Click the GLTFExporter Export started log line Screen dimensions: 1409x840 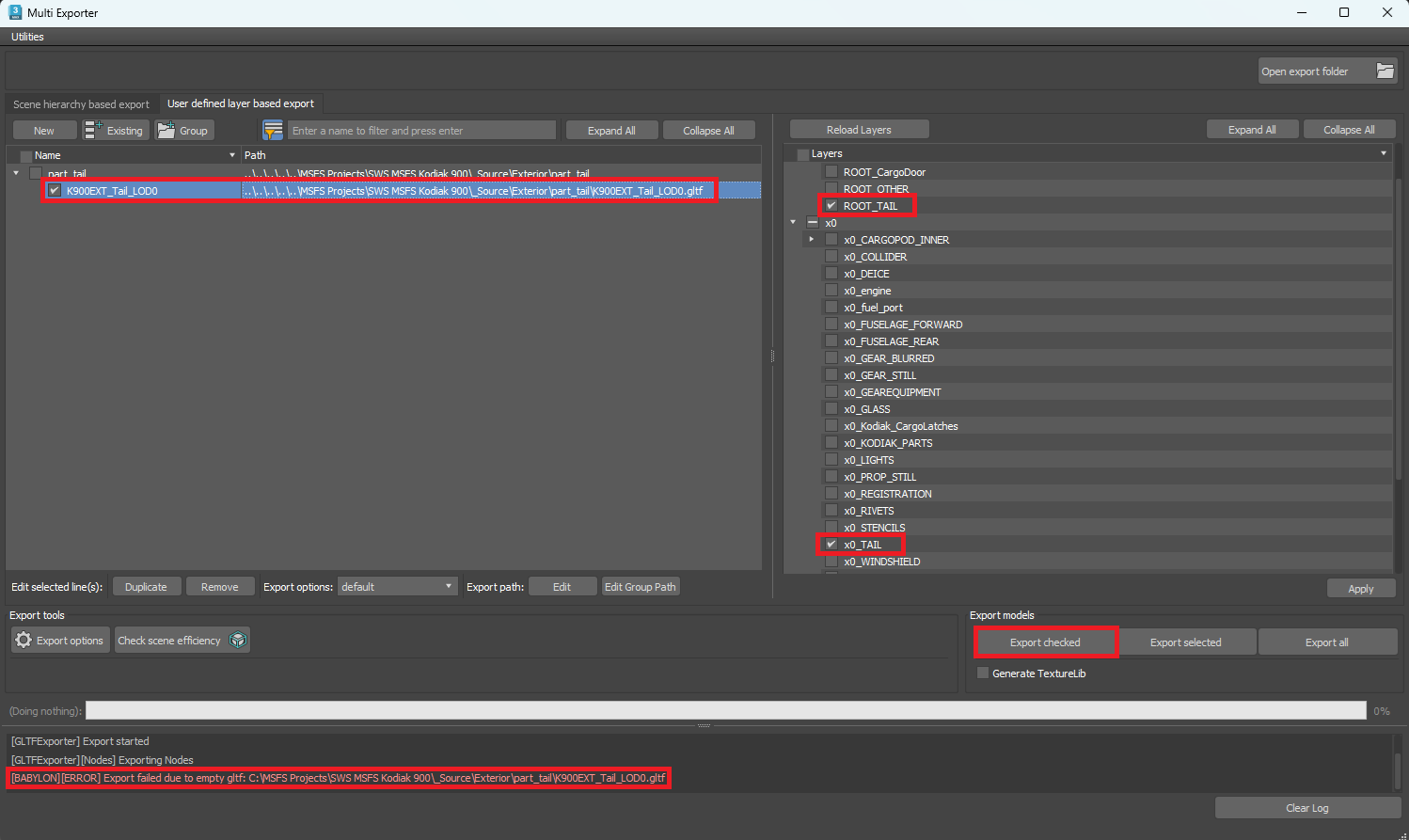pos(80,741)
